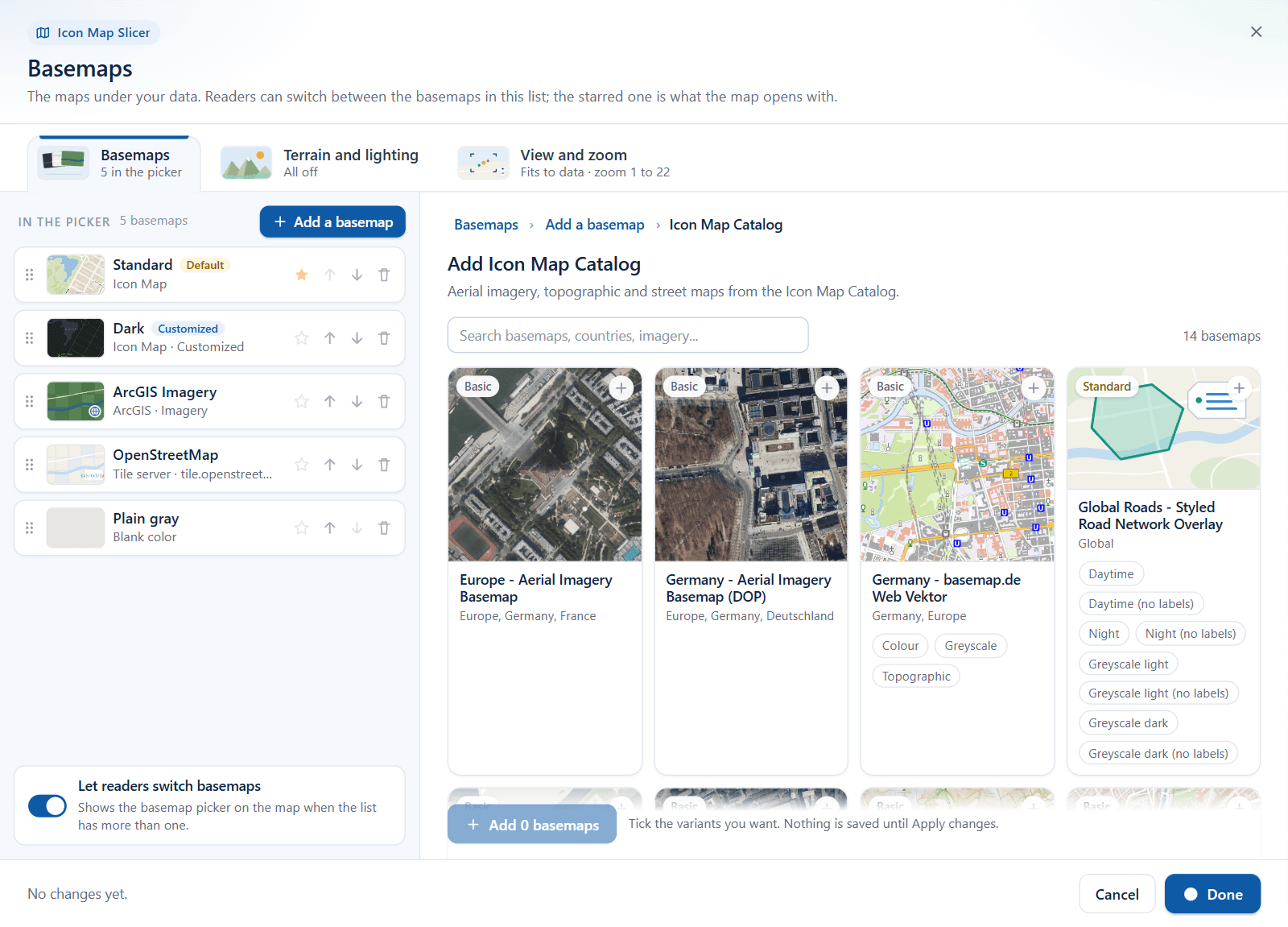The height and width of the screenshot is (927, 1288).
Task: Move OpenStreetMap up in list
Action: coord(330,465)
